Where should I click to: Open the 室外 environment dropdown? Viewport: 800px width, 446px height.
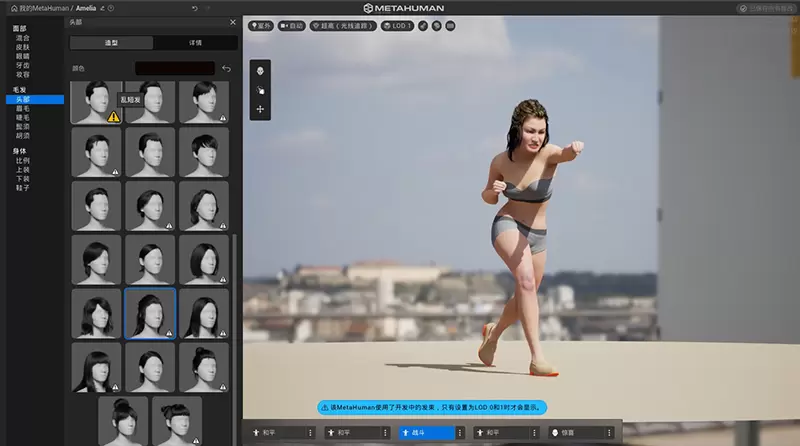pyautogui.click(x=263, y=25)
